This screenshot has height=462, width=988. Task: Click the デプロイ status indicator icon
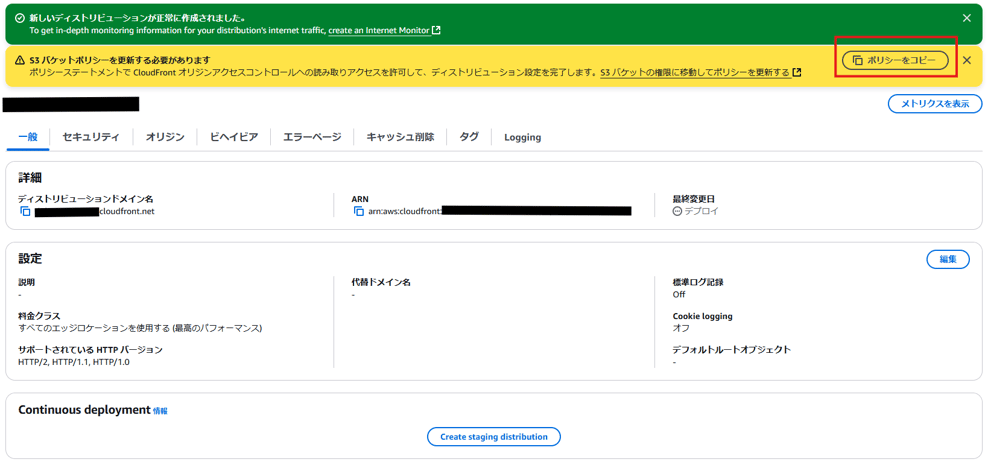(x=677, y=211)
